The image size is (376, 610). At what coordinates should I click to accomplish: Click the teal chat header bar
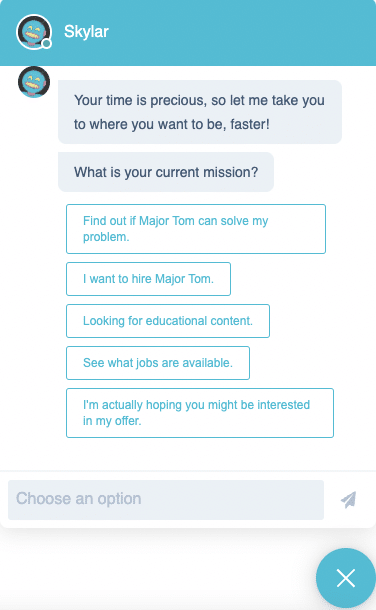188,33
